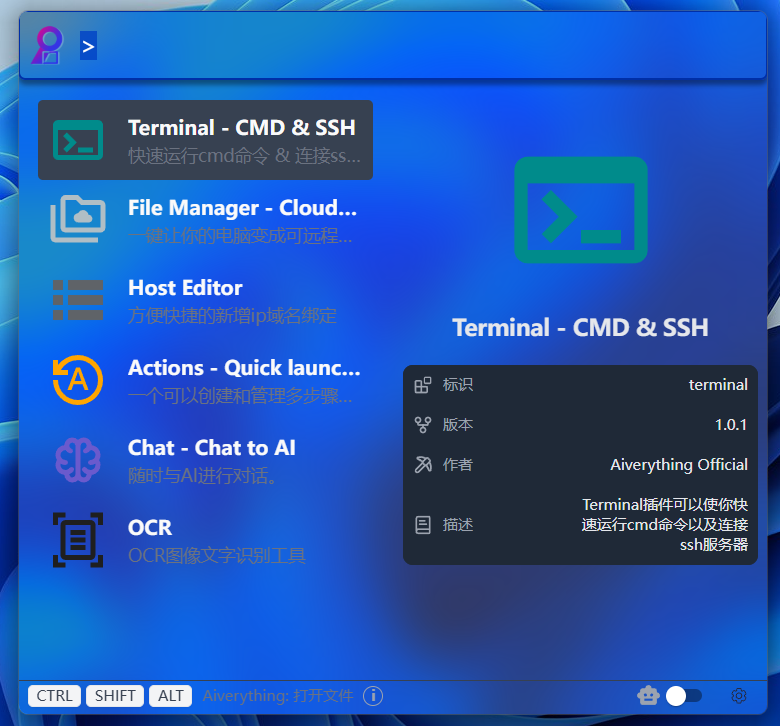Click the command prefix '>' chip

coord(89,46)
